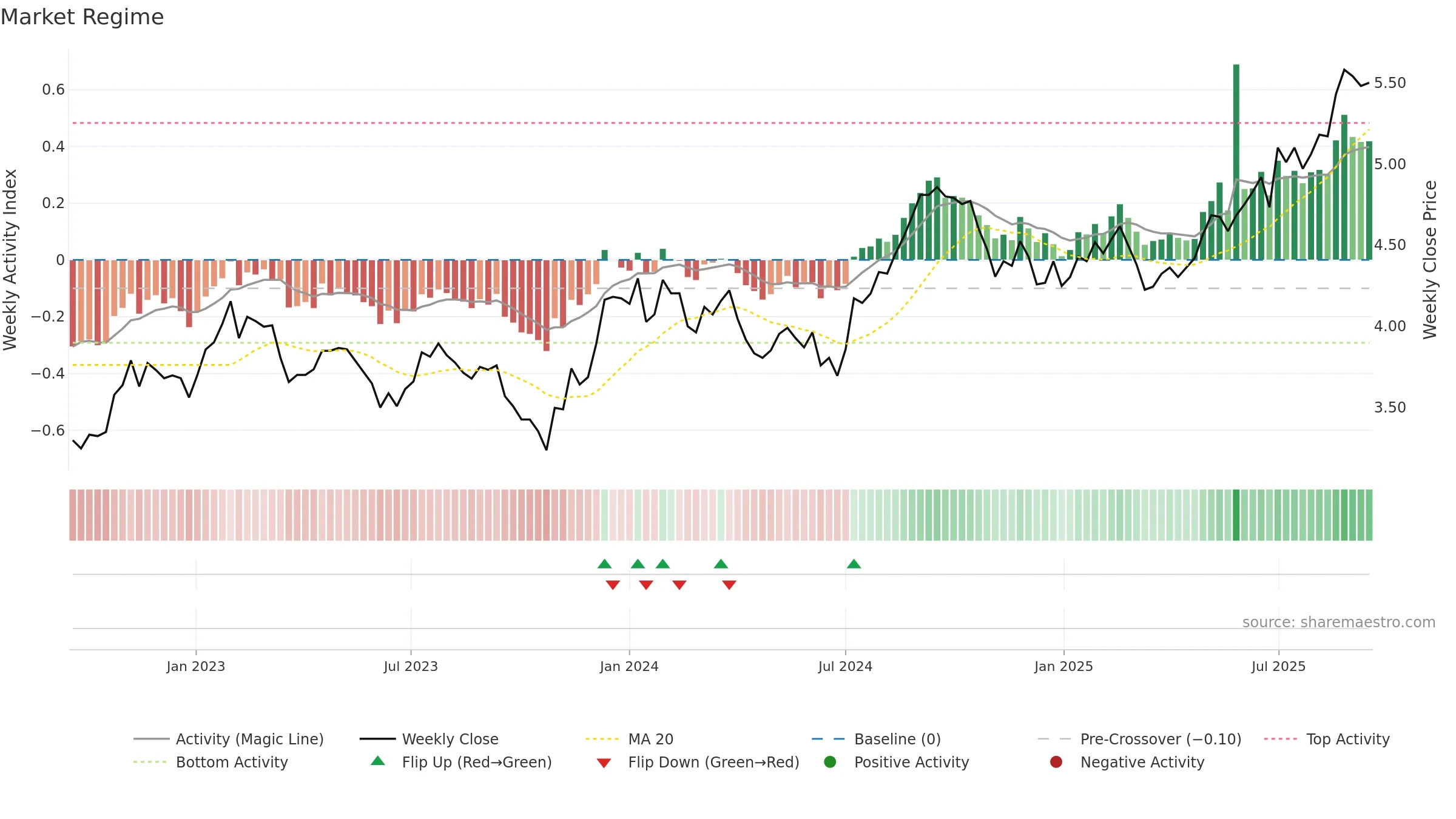Click the Jan 2023 axis label
1456x819 pixels.
point(196,667)
